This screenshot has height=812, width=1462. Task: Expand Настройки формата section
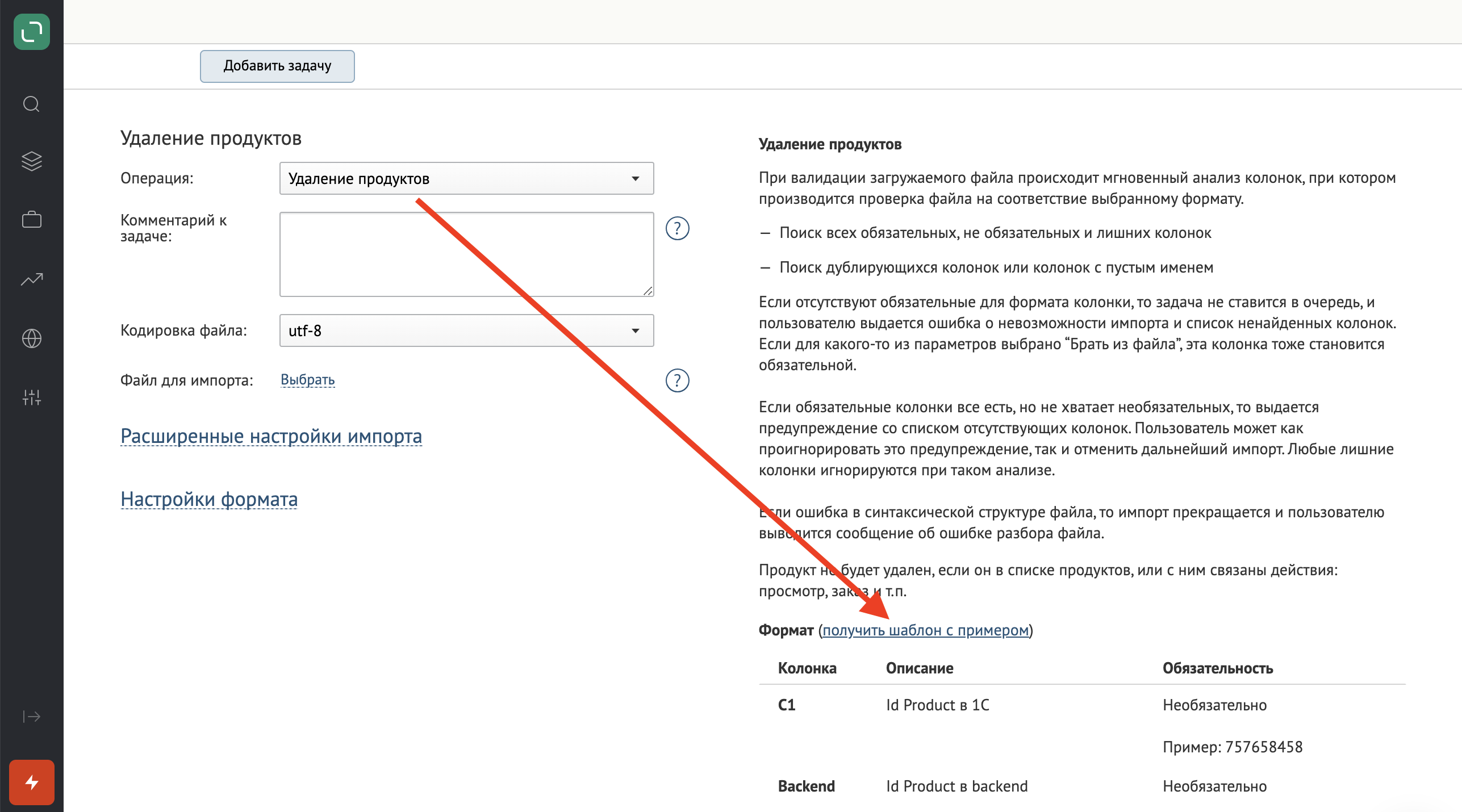point(208,499)
